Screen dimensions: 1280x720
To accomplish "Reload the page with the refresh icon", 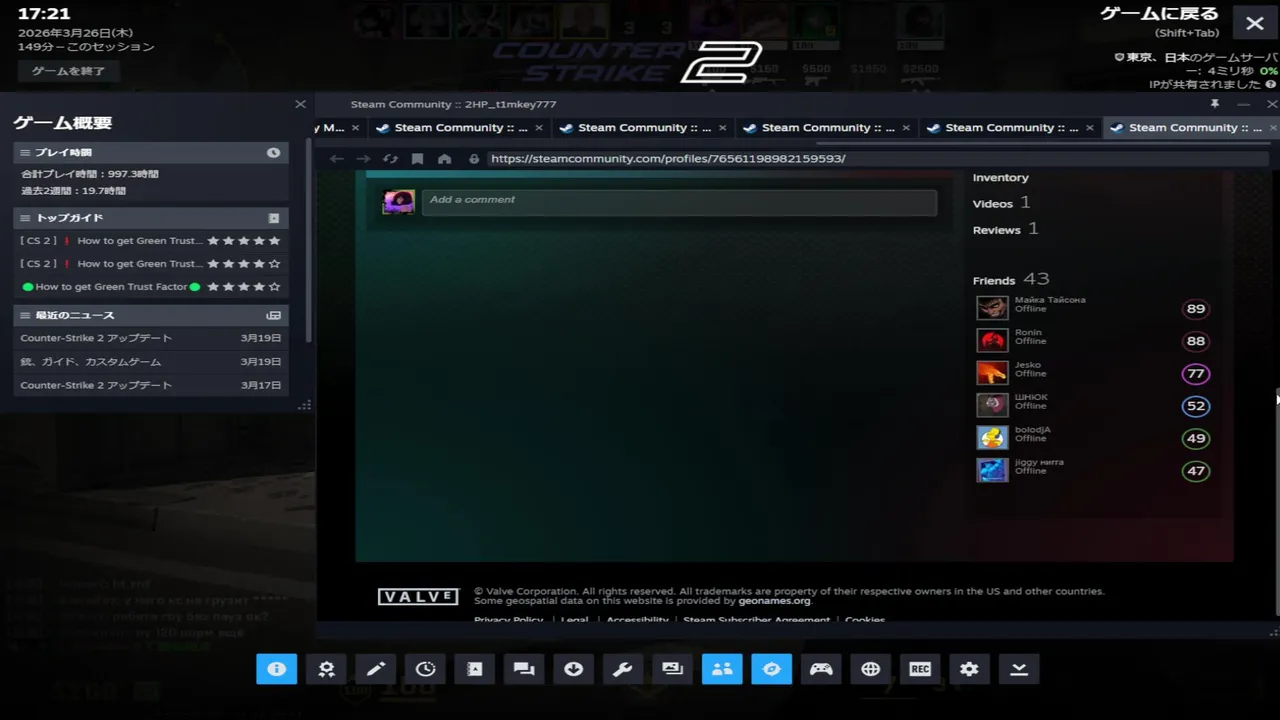I will (390, 159).
